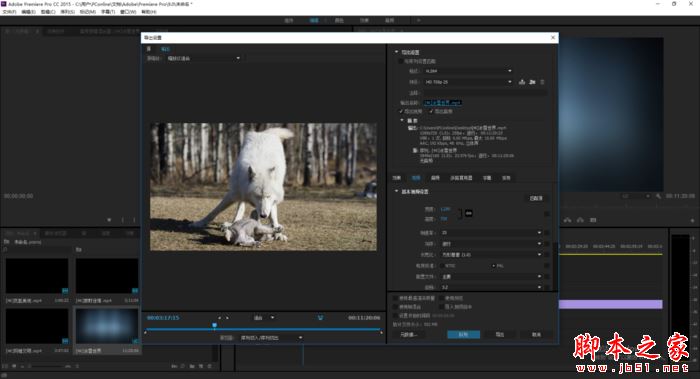
Task: Select the NTSC TV standard radio button
Action: pos(442,266)
